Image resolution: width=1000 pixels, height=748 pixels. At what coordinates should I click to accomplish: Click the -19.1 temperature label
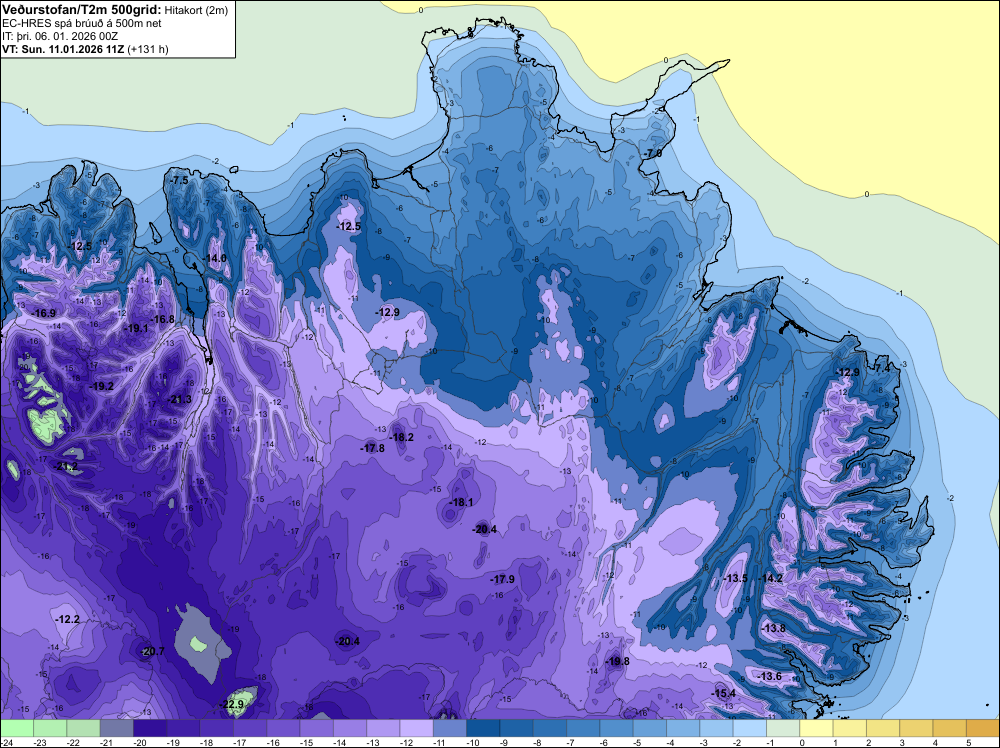pos(135,328)
